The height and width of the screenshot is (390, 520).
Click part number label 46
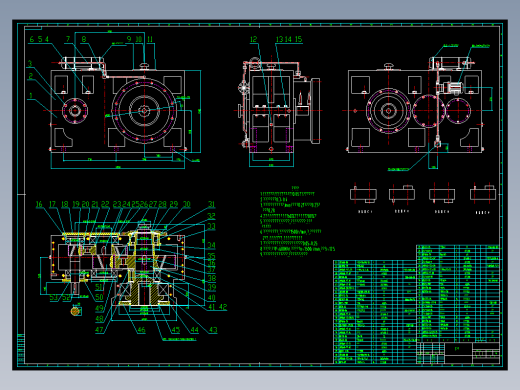(141, 330)
